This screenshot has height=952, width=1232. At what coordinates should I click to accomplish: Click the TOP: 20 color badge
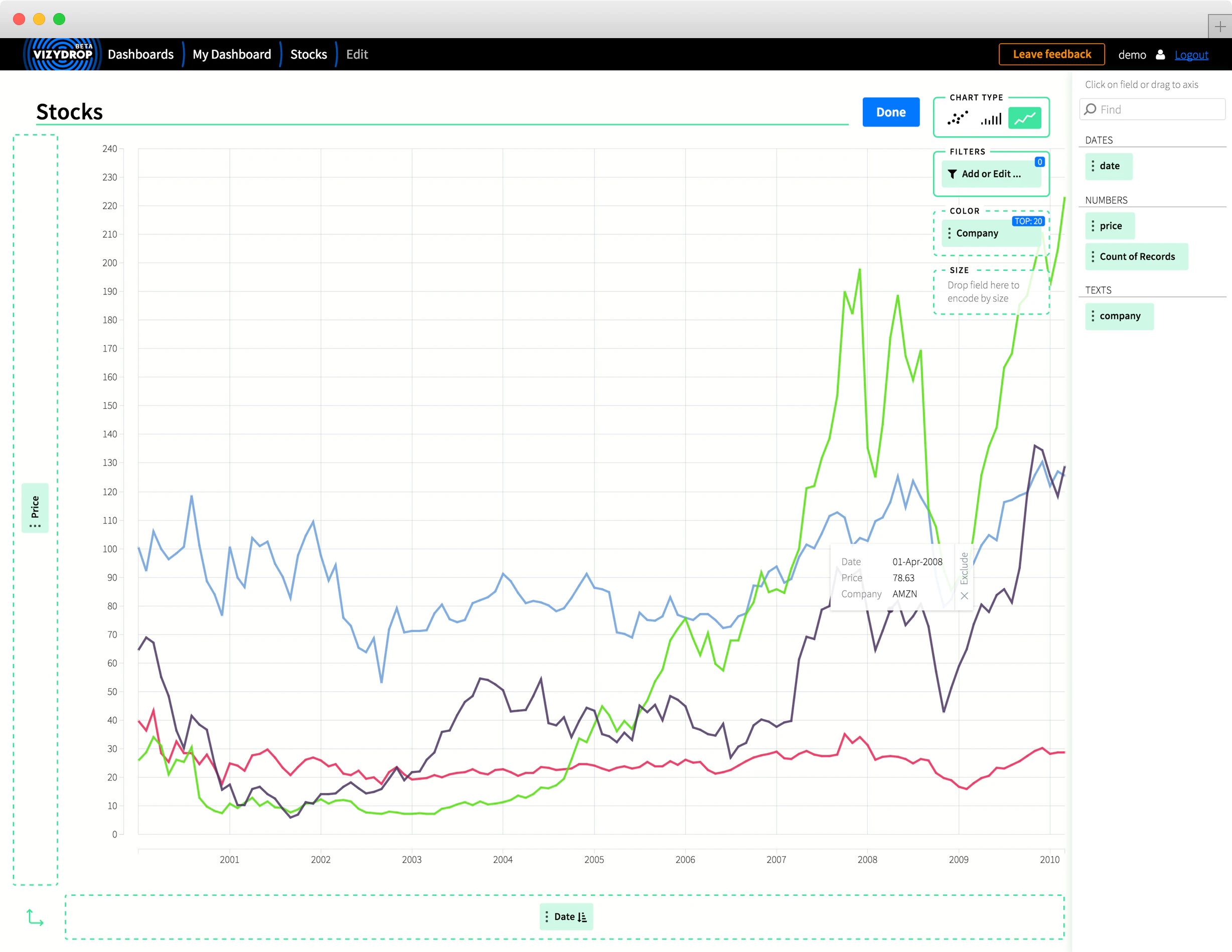tap(1028, 221)
